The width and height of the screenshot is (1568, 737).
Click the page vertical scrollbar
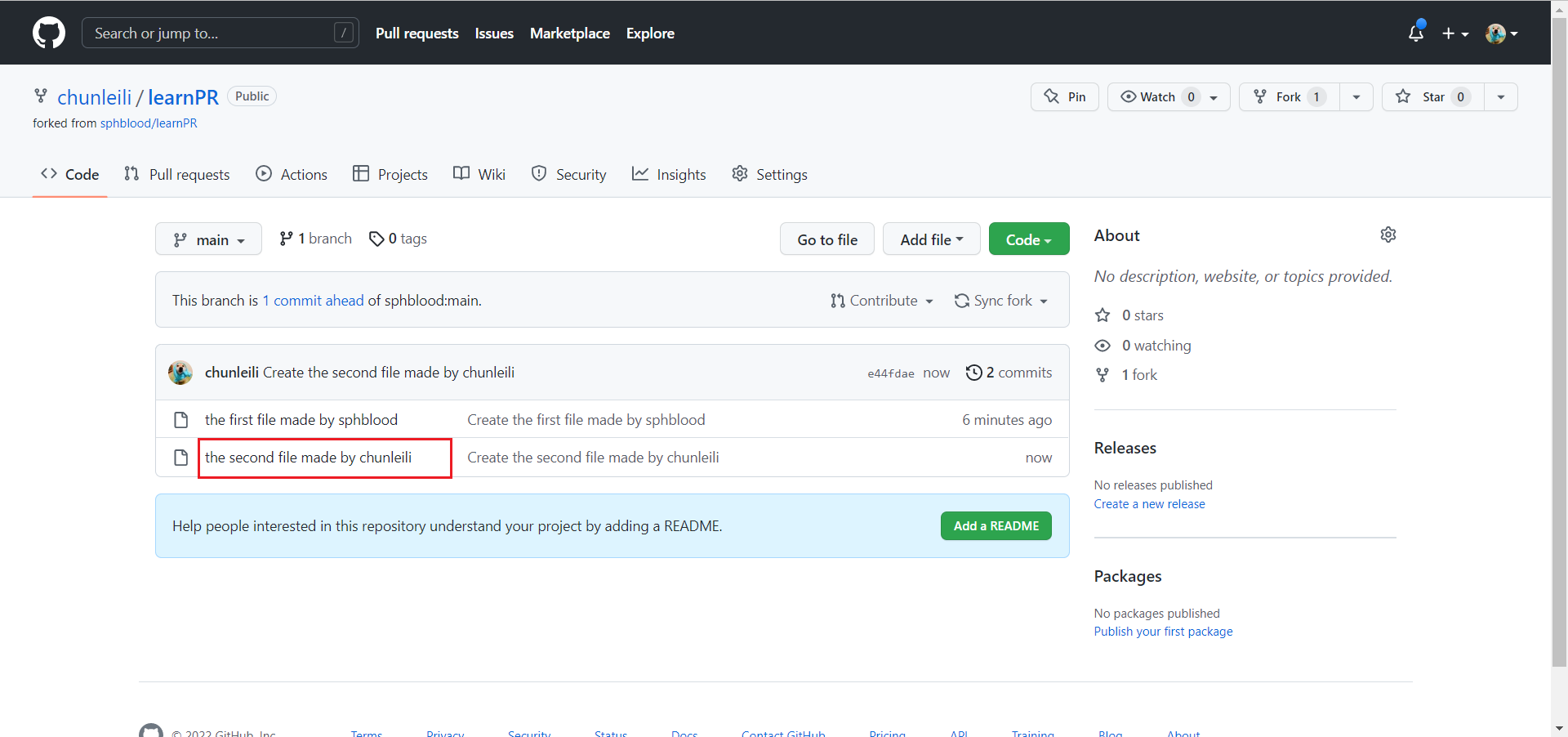click(1559, 343)
